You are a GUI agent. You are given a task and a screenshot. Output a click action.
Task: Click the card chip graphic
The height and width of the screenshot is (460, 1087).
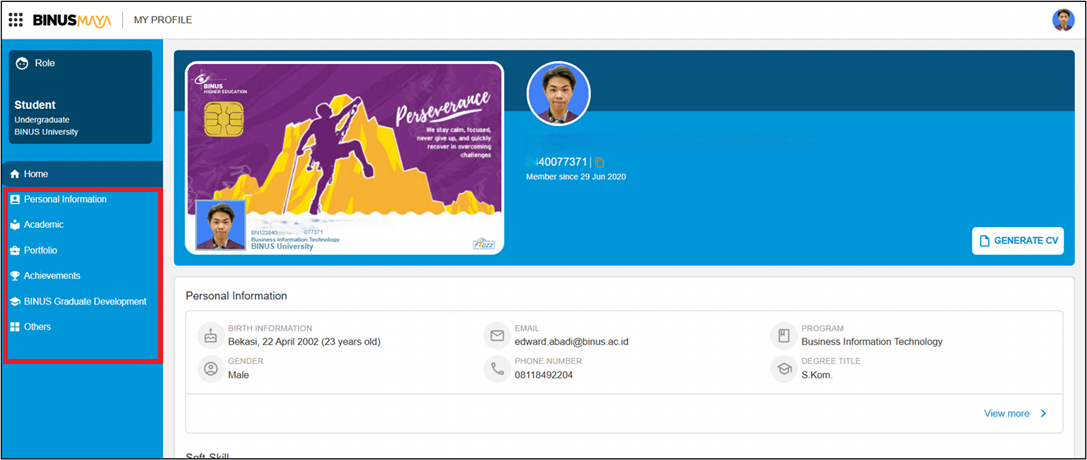(224, 121)
